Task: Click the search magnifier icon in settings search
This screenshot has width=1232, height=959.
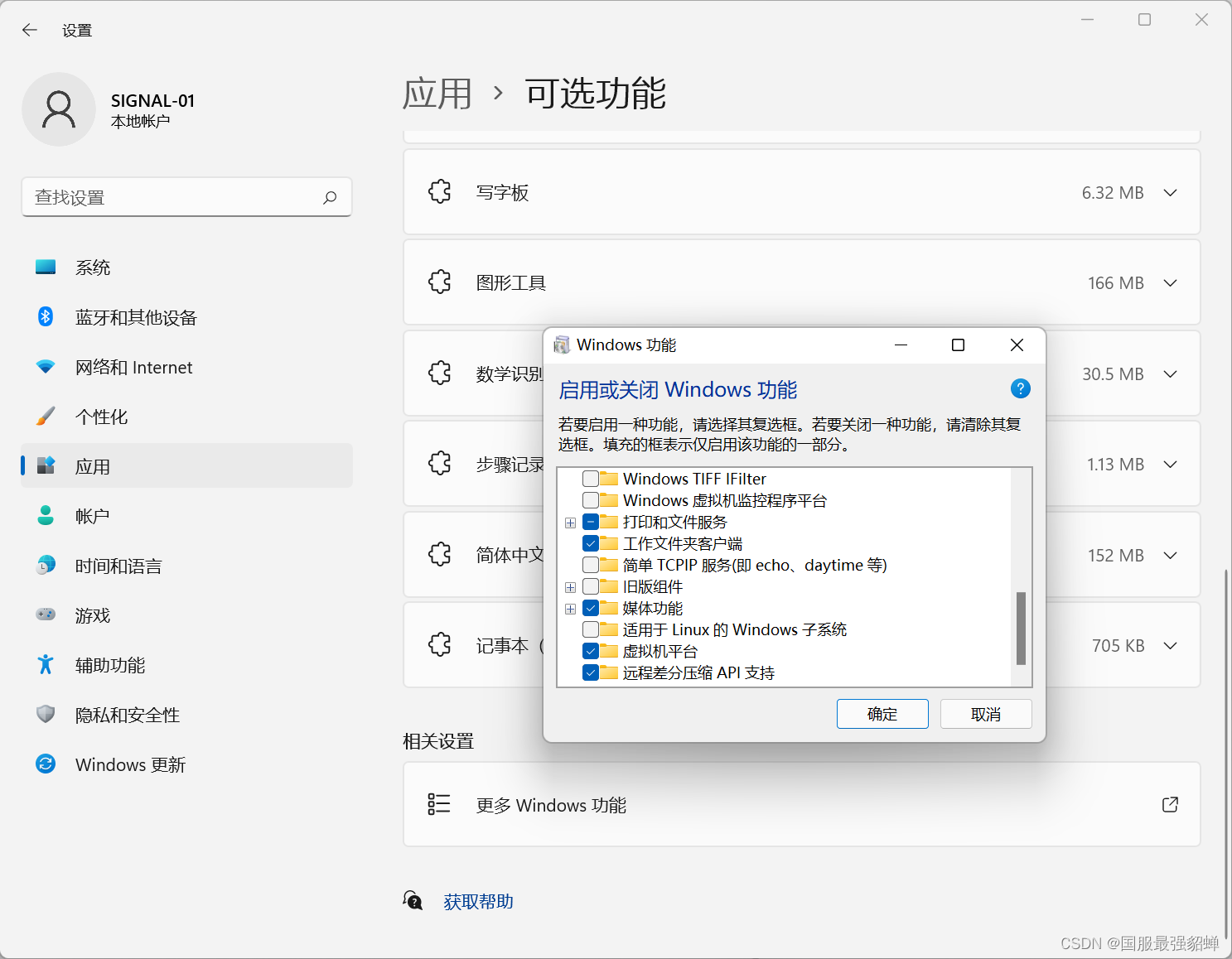Action: point(330,197)
